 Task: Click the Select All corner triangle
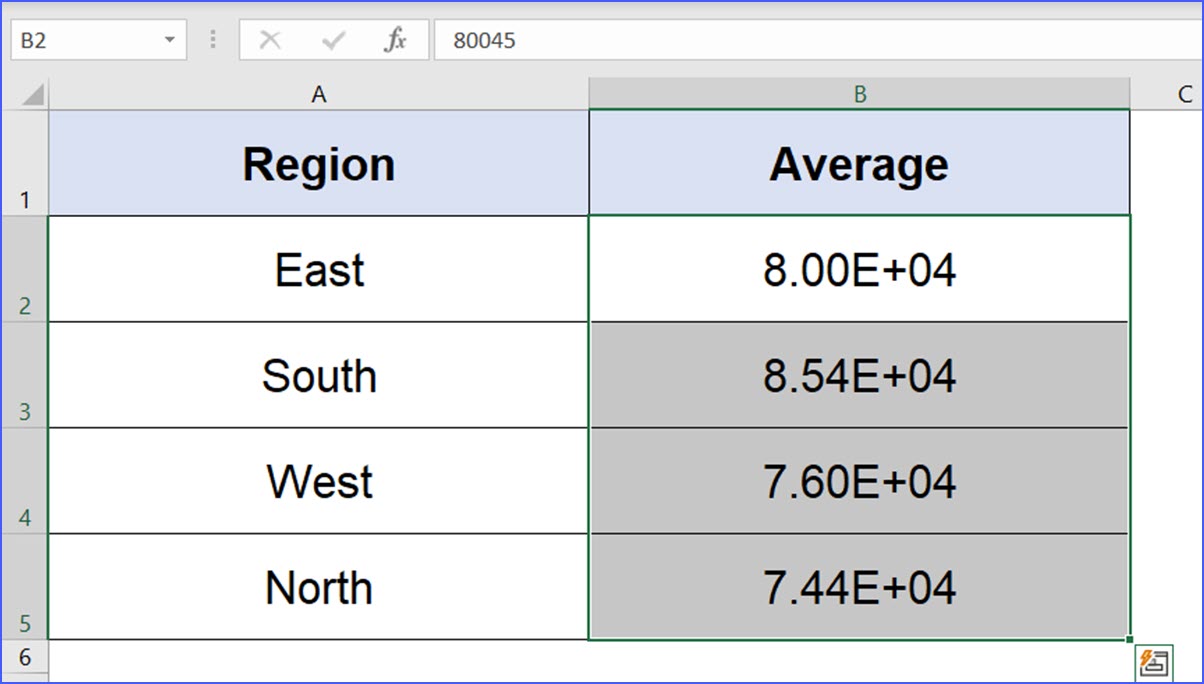pyautogui.click(x=32, y=95)
